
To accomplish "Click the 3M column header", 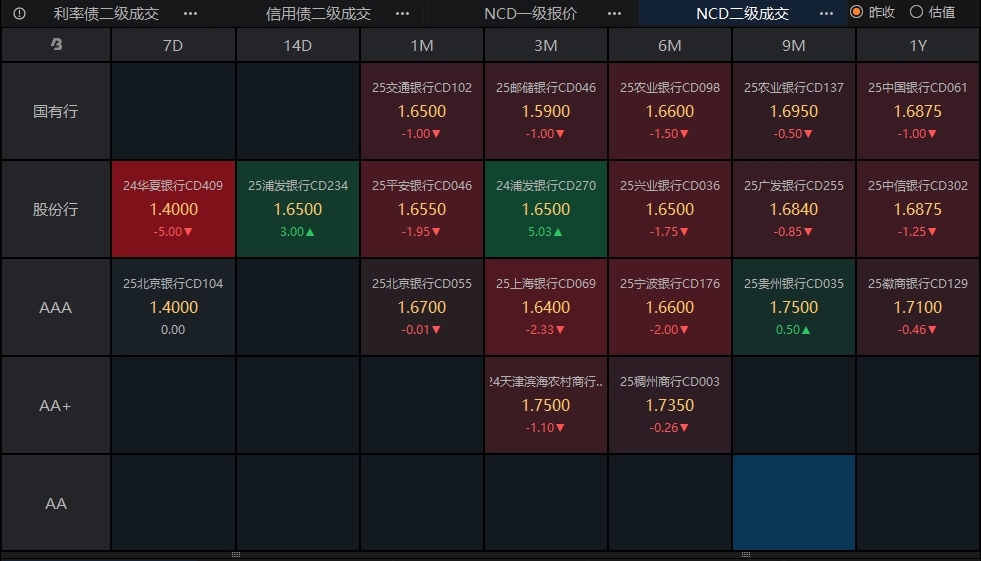I will click(546, 45).
